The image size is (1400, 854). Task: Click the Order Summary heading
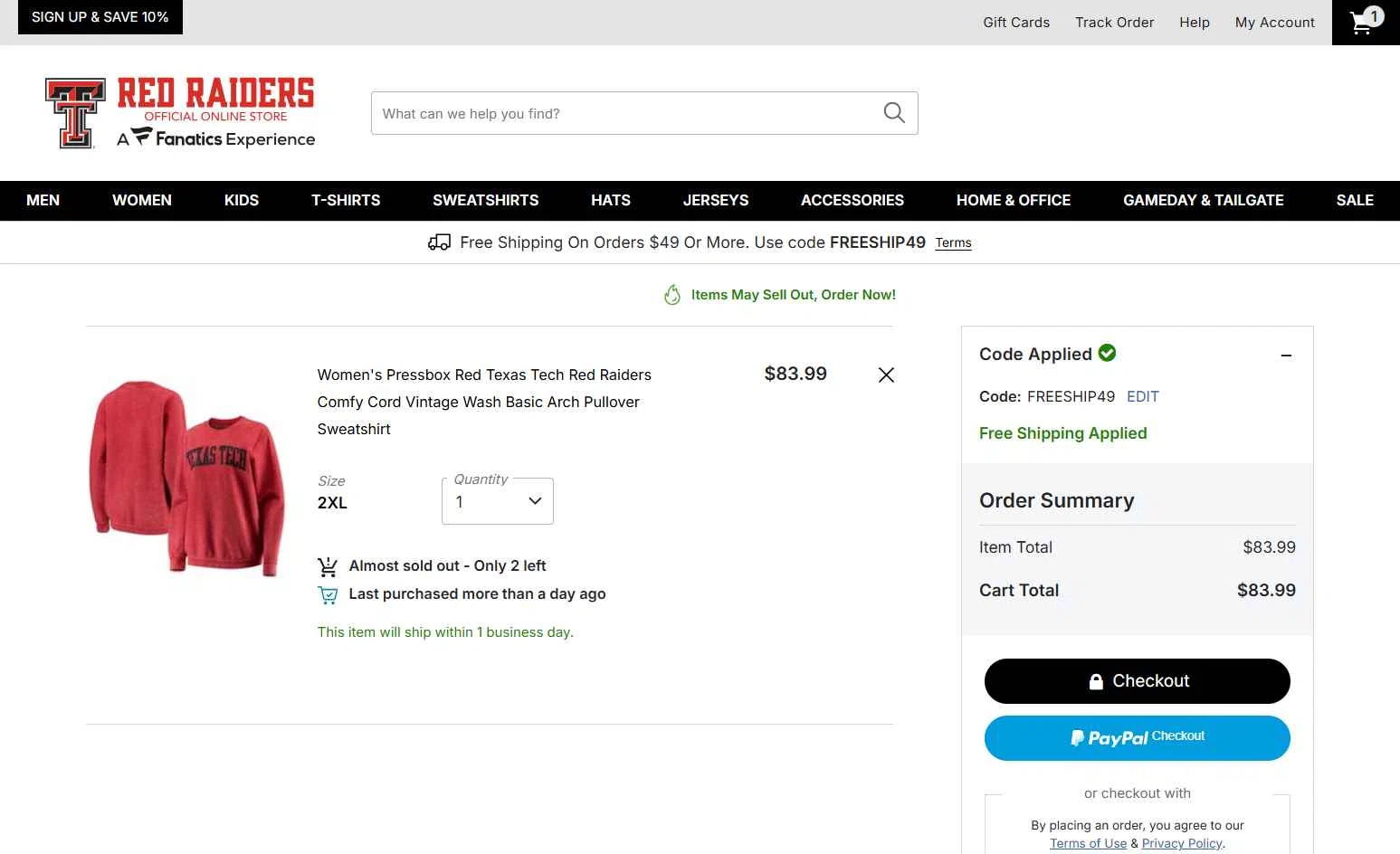click(1056, 500)
